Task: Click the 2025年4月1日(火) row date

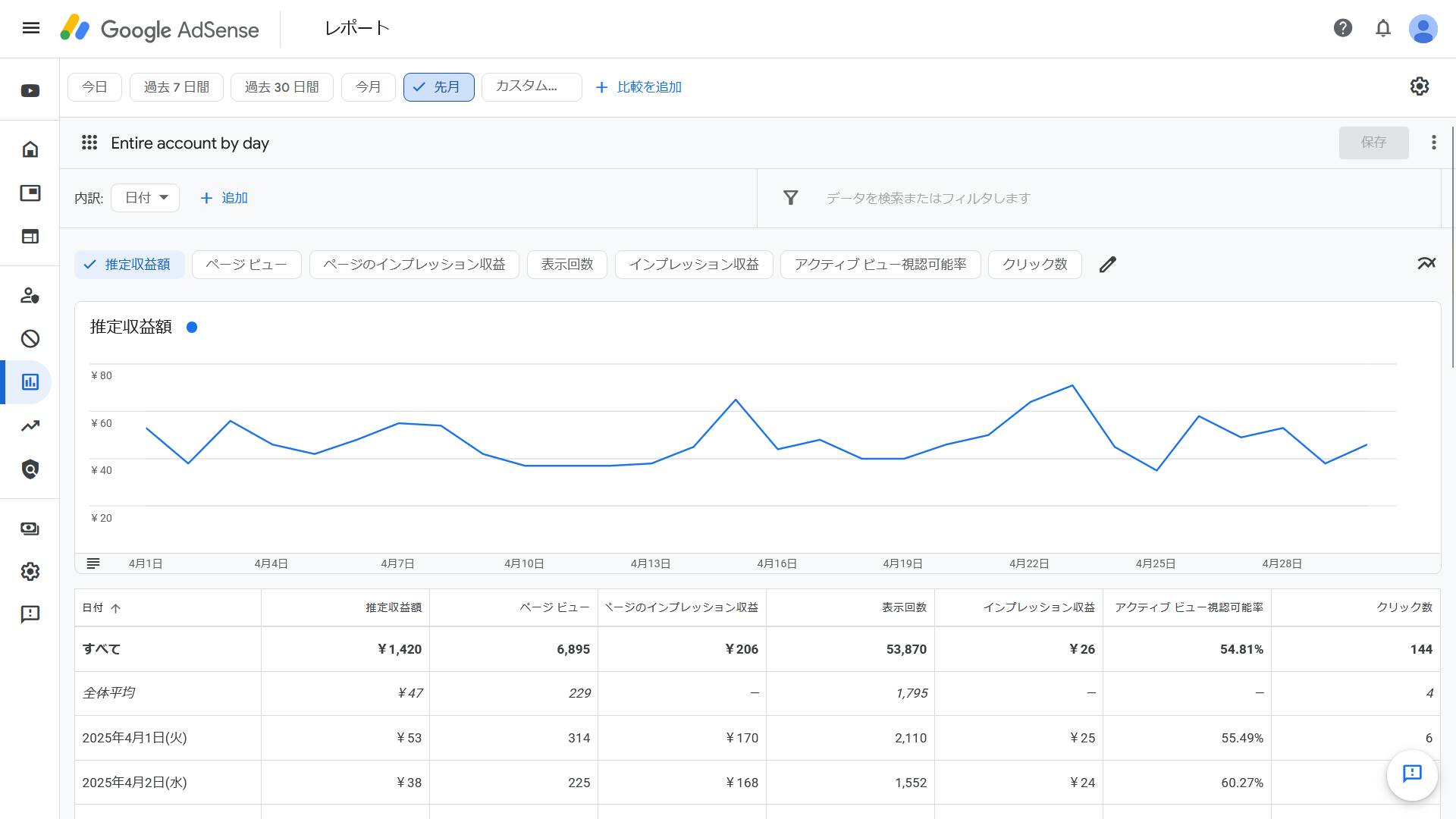Action: coord(134,738)
